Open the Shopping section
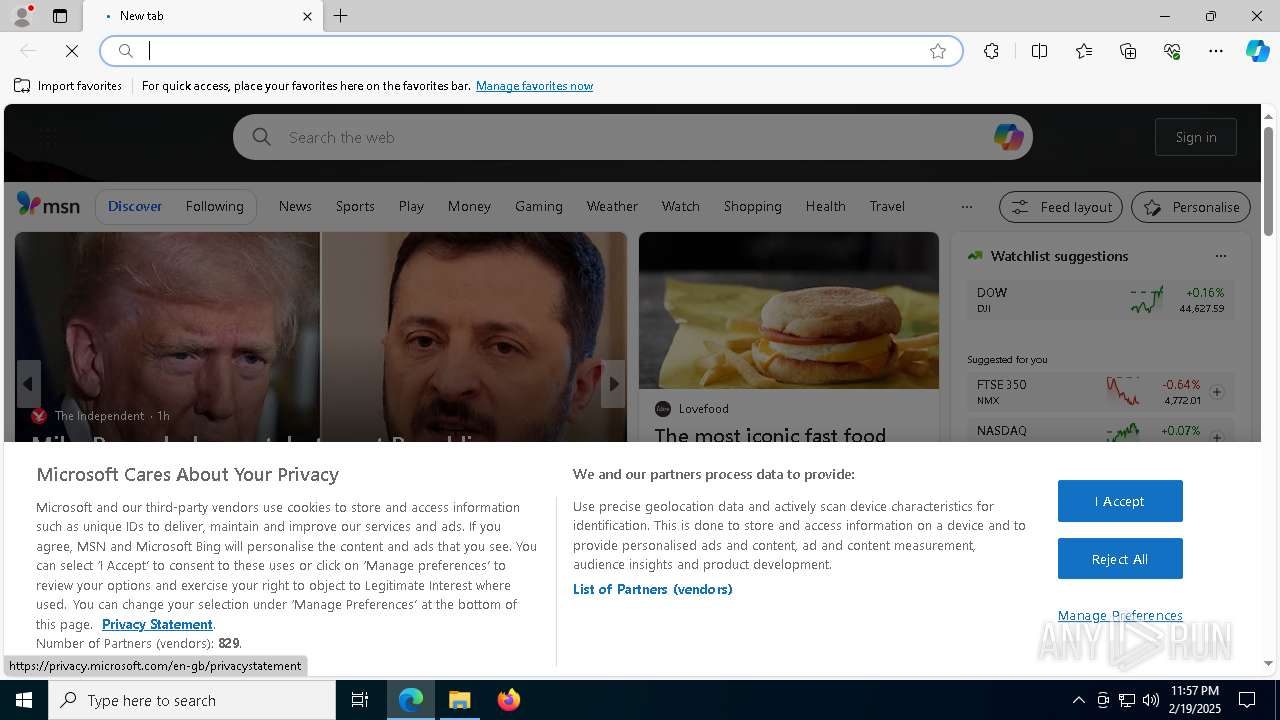 [752, 206]
